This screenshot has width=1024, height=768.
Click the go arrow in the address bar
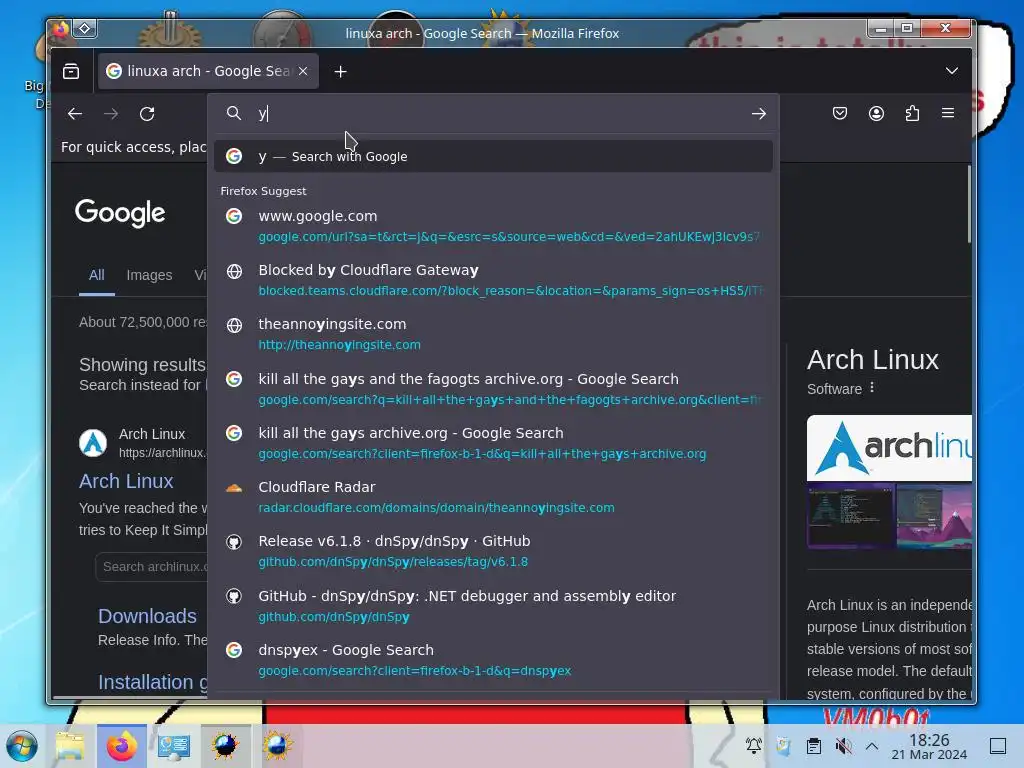[x=758, y=114]
